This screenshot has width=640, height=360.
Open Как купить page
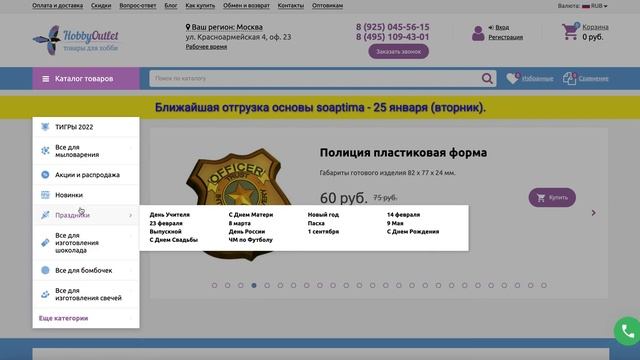pos(200,6)
